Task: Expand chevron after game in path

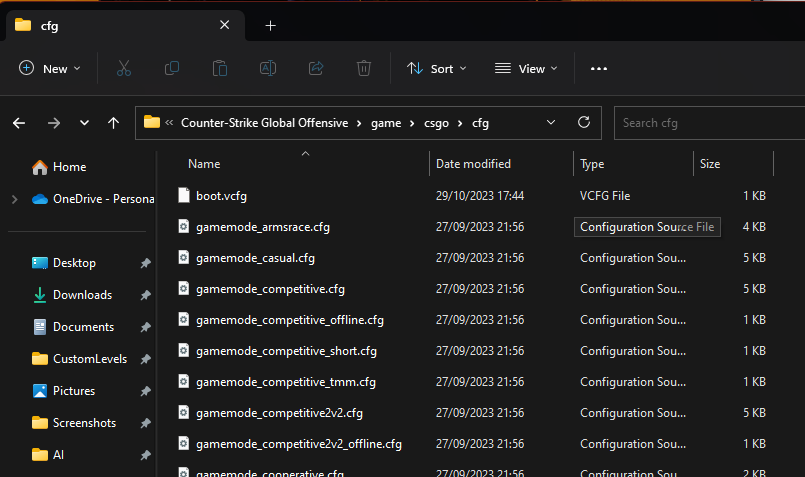Action: click(x=412, y=123)
